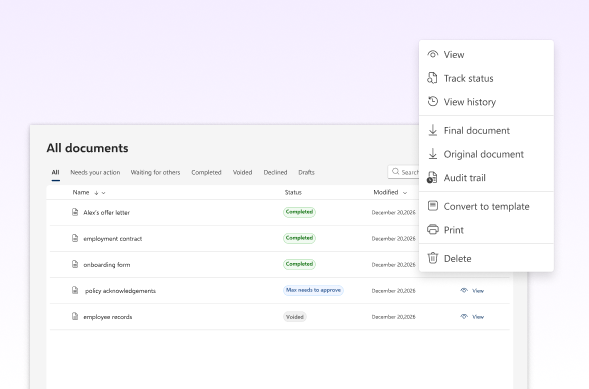Open Audit trail menu entry
Viewport: 589px width, 389px height.
(486, 178)
